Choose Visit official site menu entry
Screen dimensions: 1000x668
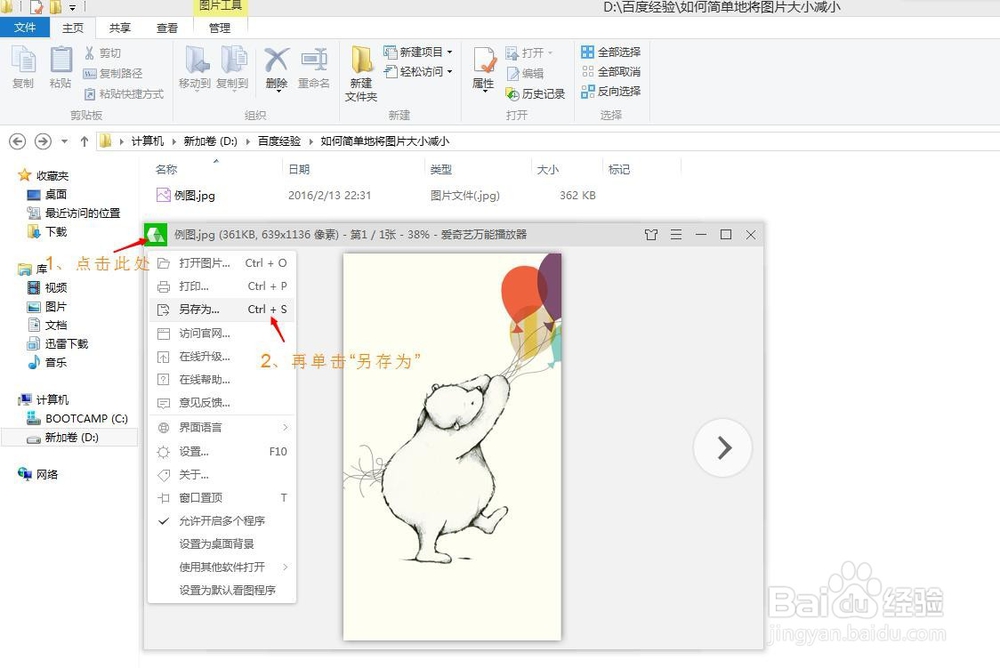pyautogui.click(x=222, y=333)
